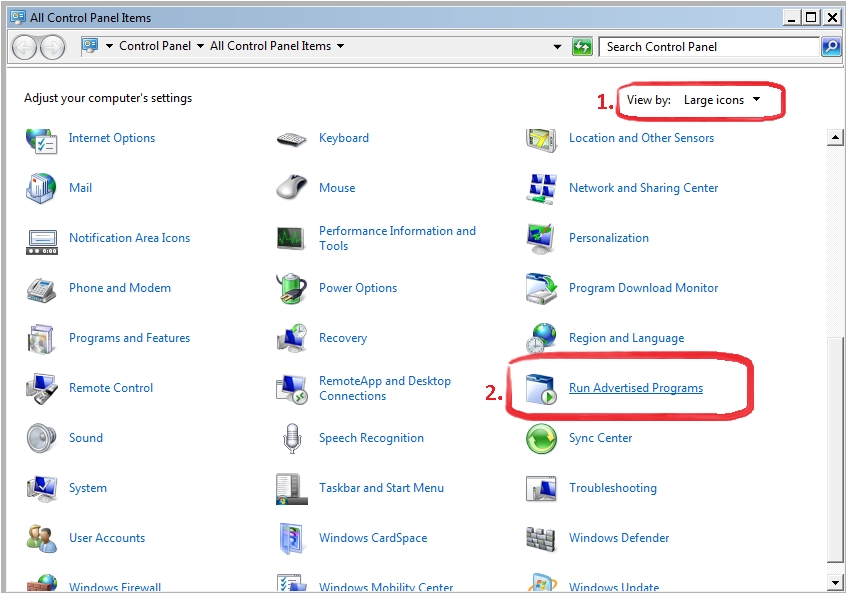The height and width of the screenshot is (593, 846).
Task: Click the Speech Recognition link
Action: point(371,438)
